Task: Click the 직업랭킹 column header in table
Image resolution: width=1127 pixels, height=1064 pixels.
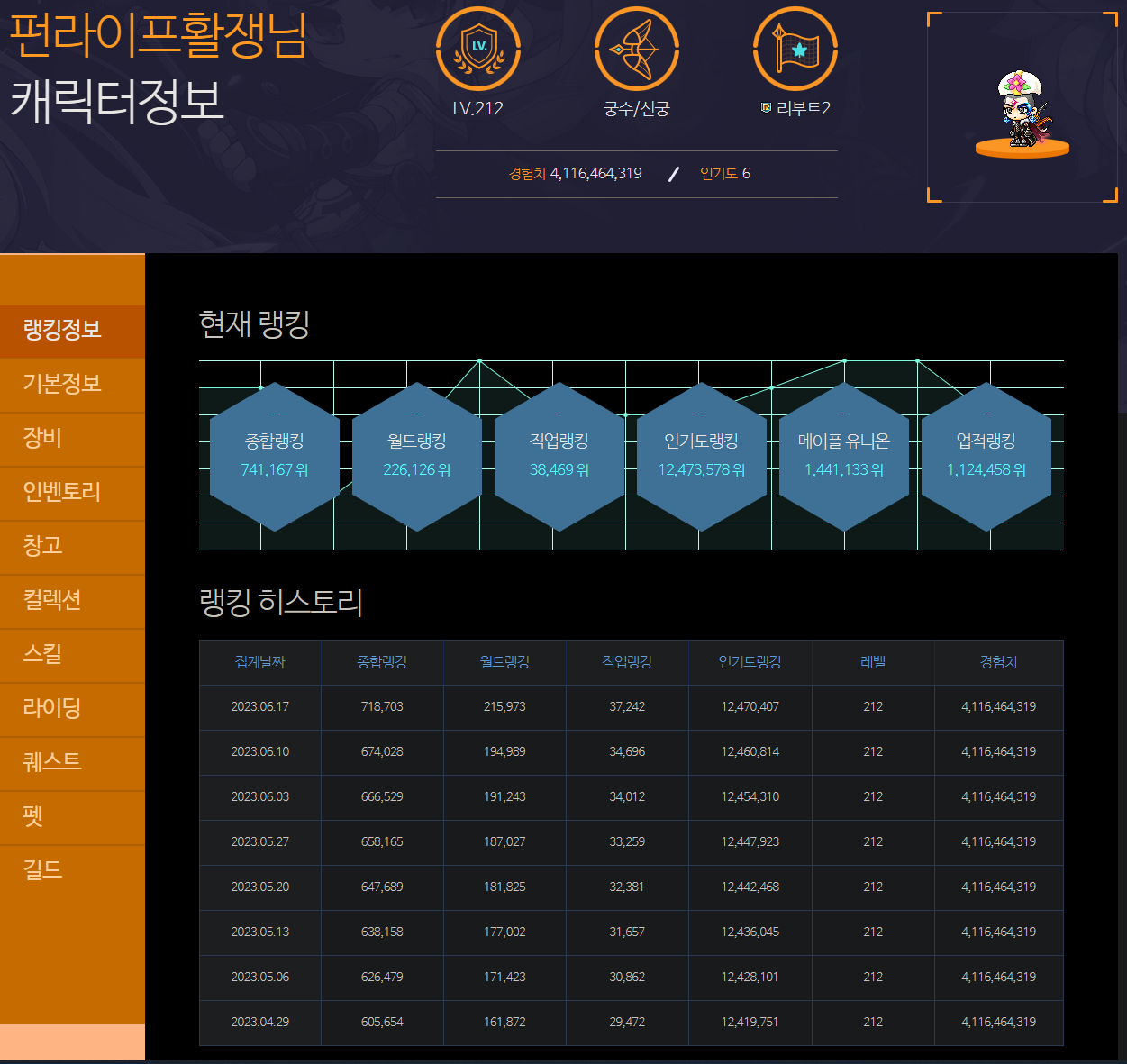Action: pyautogui.click(x=627, y=662)
